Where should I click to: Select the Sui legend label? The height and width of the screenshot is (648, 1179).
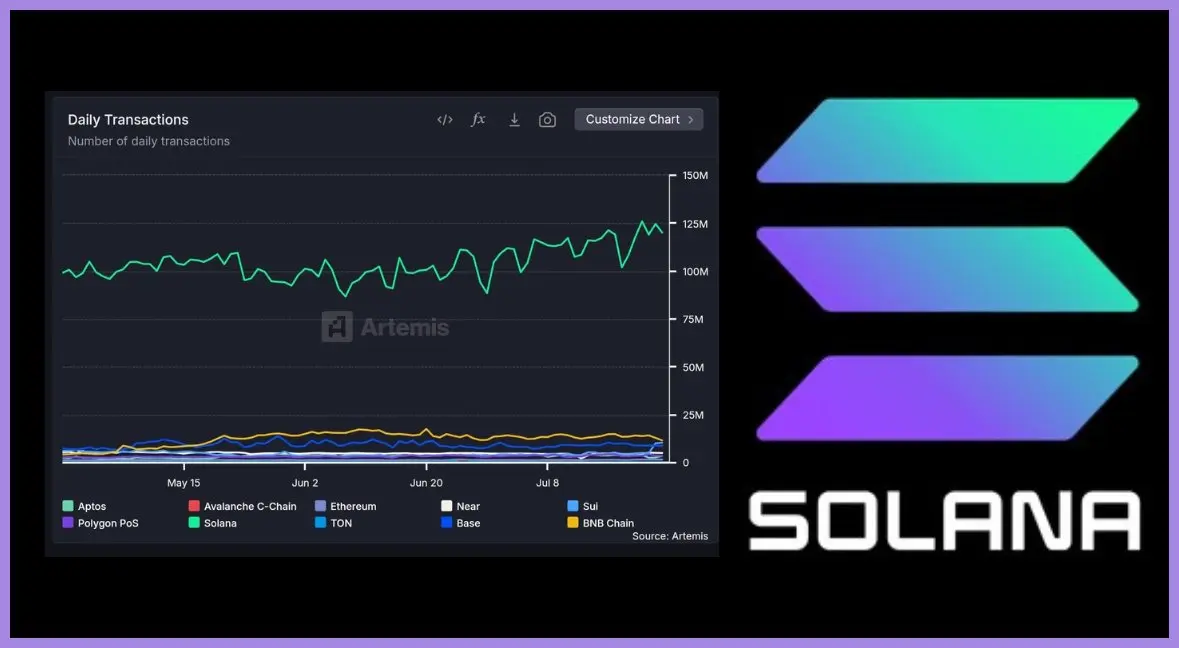coord(590,507)
